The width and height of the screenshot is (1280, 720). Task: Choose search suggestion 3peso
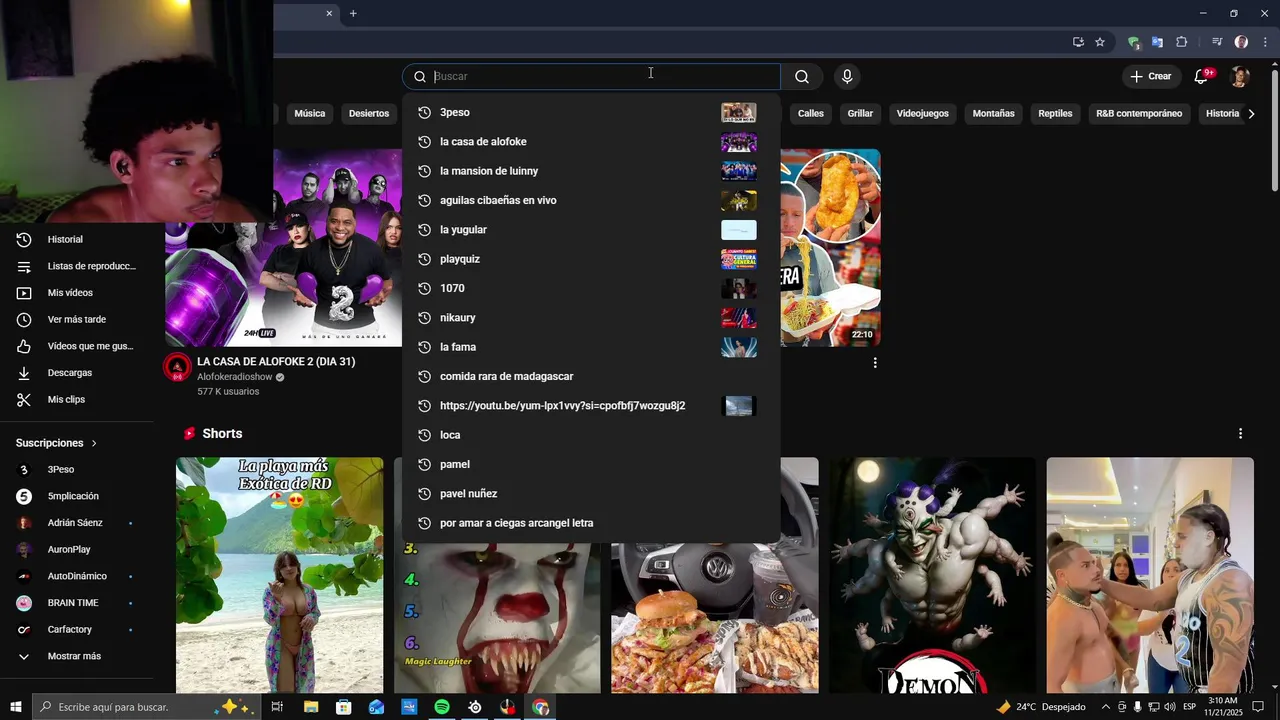pos(591,113)
